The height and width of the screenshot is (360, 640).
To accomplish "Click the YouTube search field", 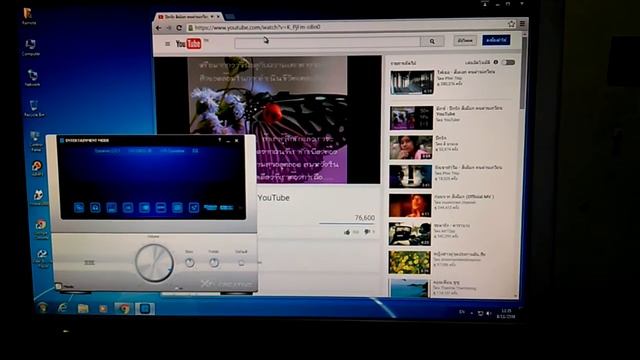I will click(327, 42).
